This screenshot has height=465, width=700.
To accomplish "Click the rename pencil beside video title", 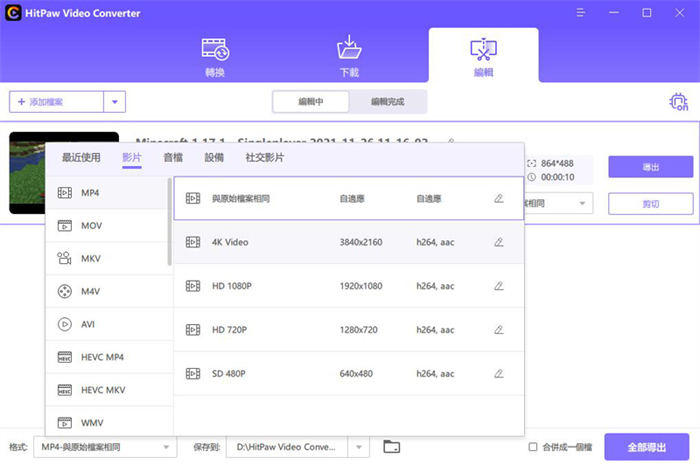I will 451,141.
